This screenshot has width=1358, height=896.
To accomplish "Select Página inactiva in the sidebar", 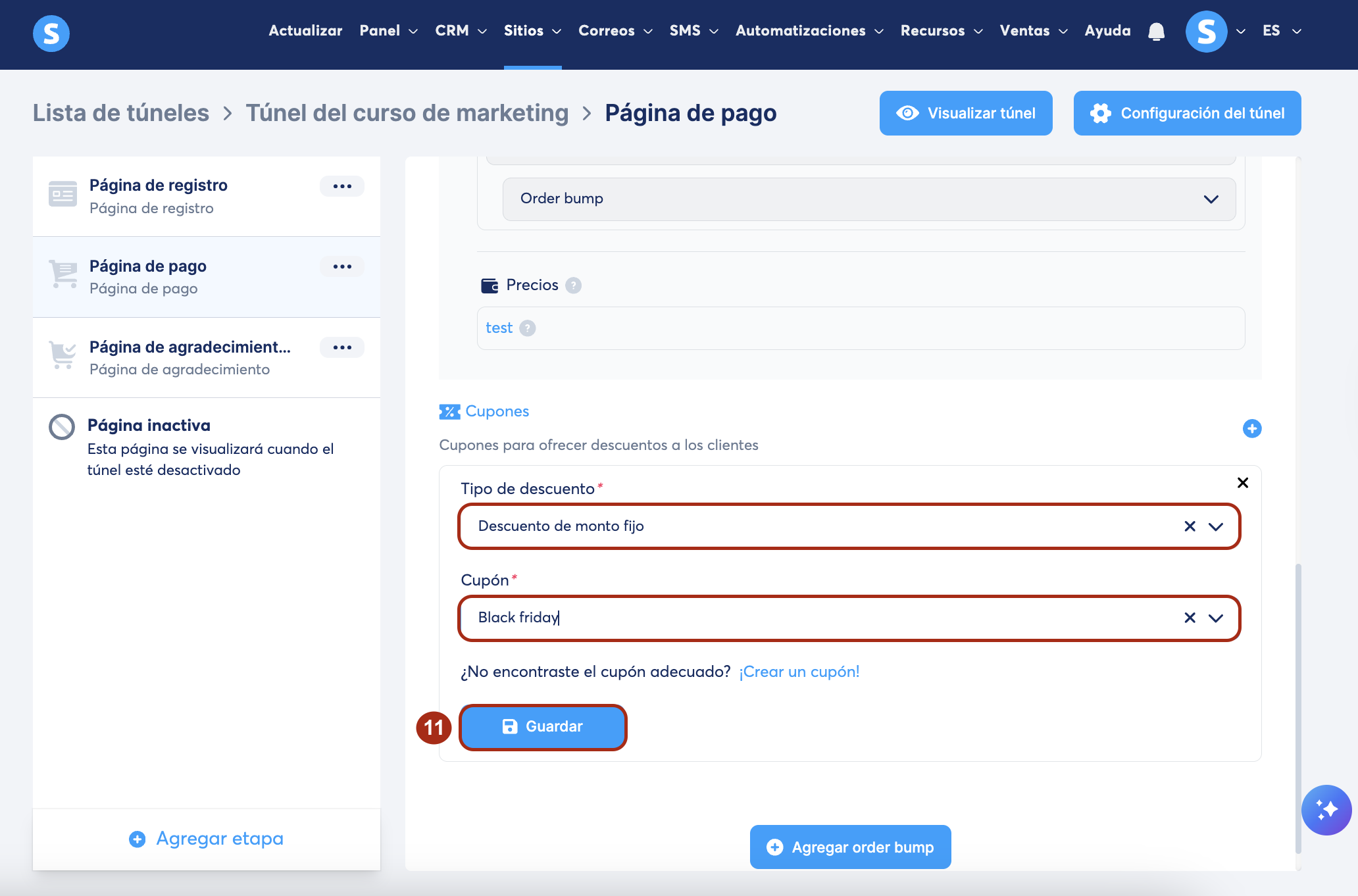I will click(x=149, y=426).
